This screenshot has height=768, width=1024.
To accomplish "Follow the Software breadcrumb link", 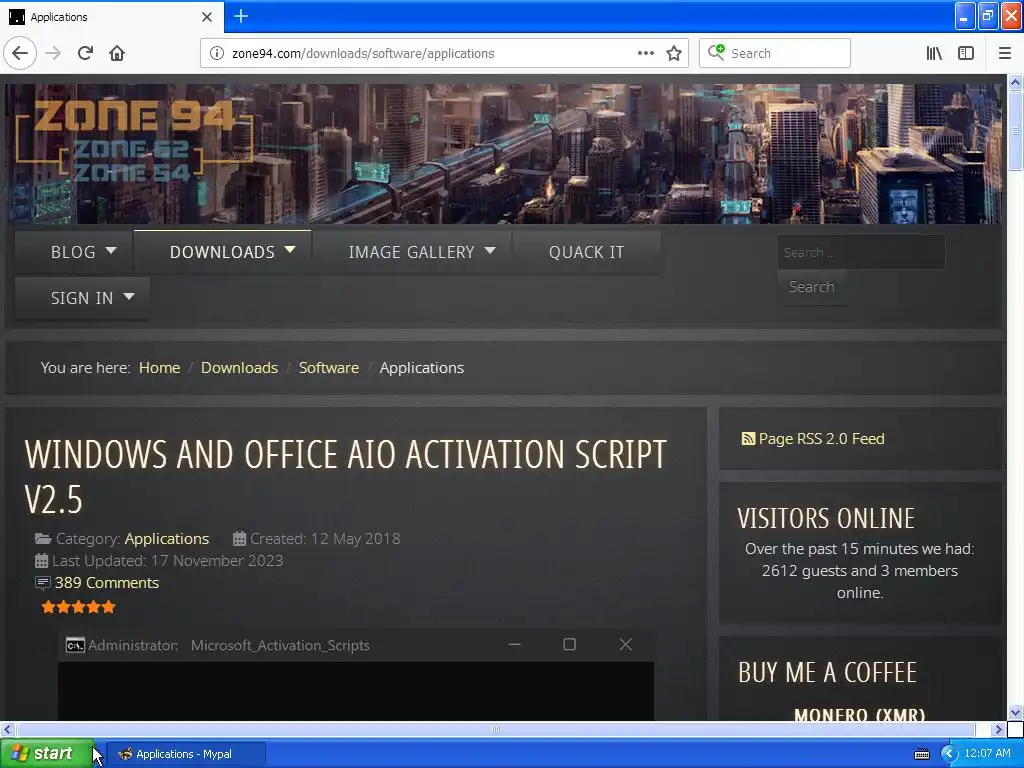I will tap(328, 368).
